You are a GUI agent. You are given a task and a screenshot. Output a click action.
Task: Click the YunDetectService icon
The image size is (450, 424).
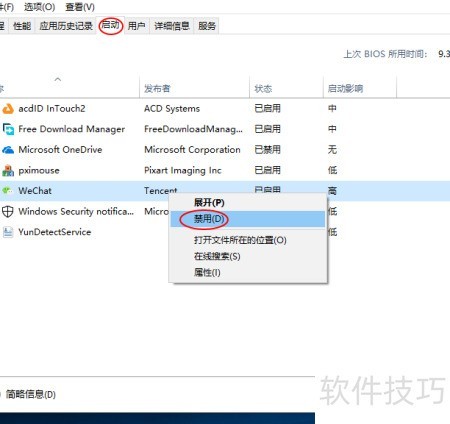point(8,232)
